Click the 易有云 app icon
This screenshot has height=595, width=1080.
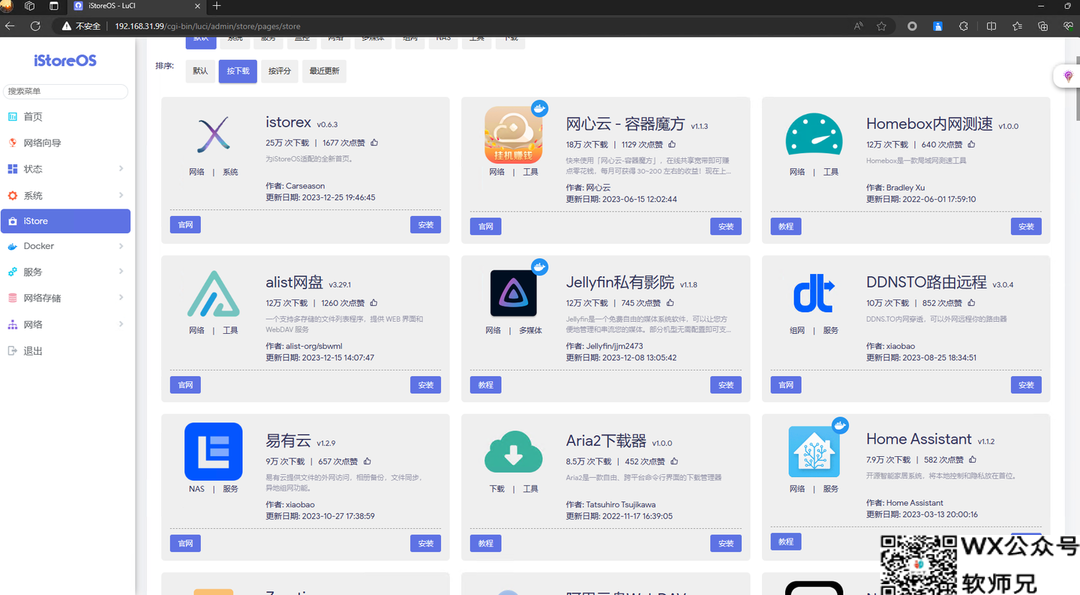[214, 451]
